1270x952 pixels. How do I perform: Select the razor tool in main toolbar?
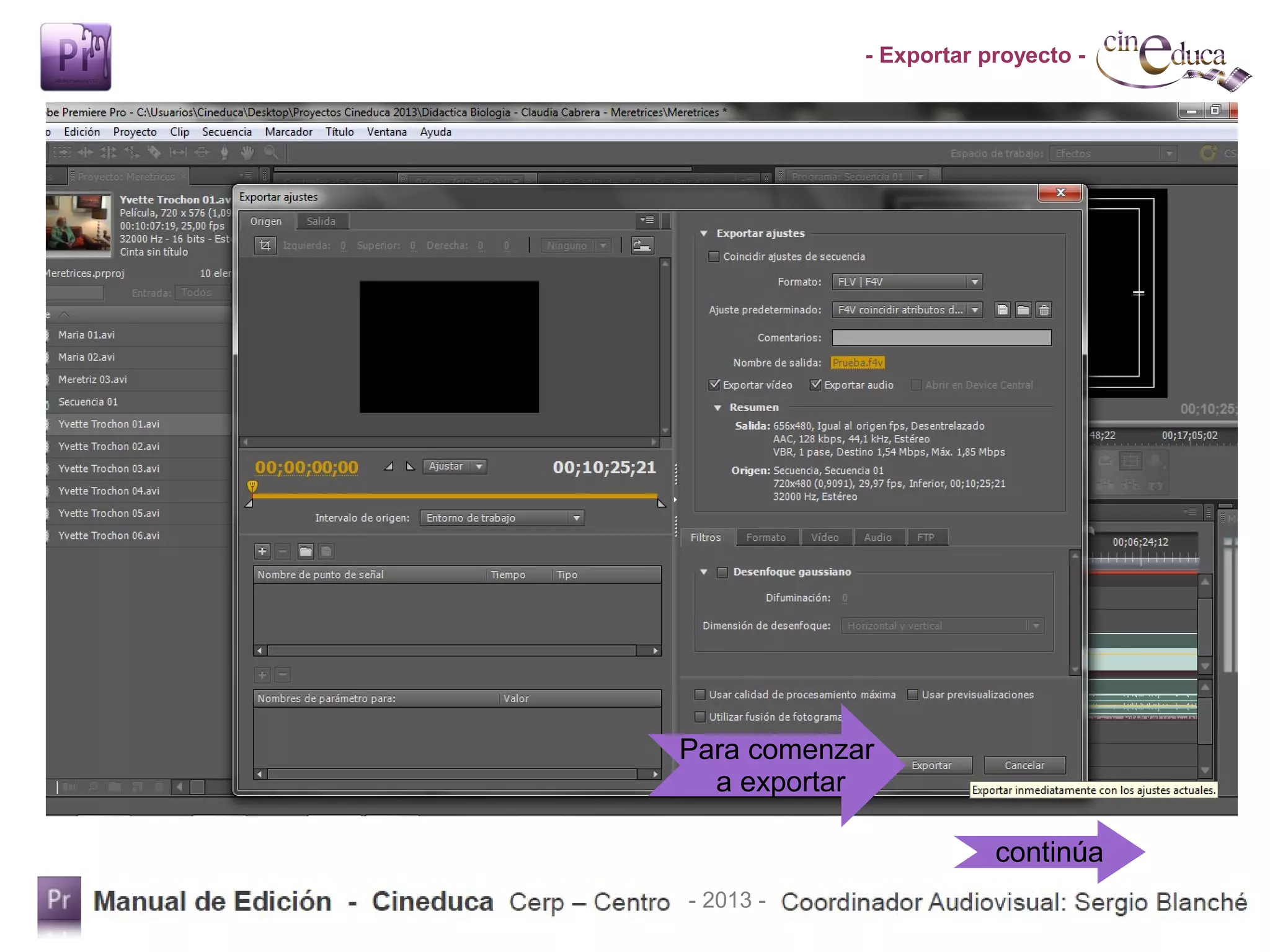pos(154,153)
